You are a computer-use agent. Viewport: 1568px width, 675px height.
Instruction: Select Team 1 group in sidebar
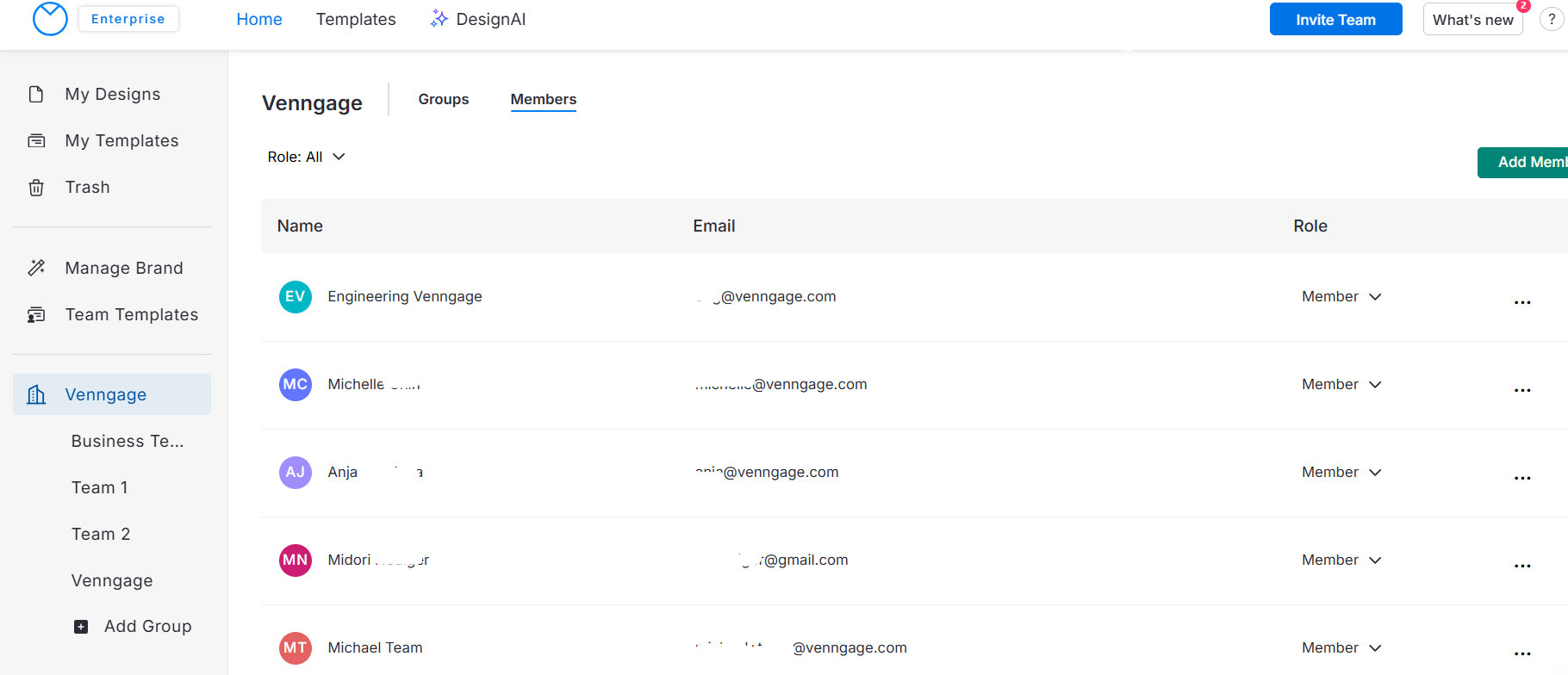[100, 487]
